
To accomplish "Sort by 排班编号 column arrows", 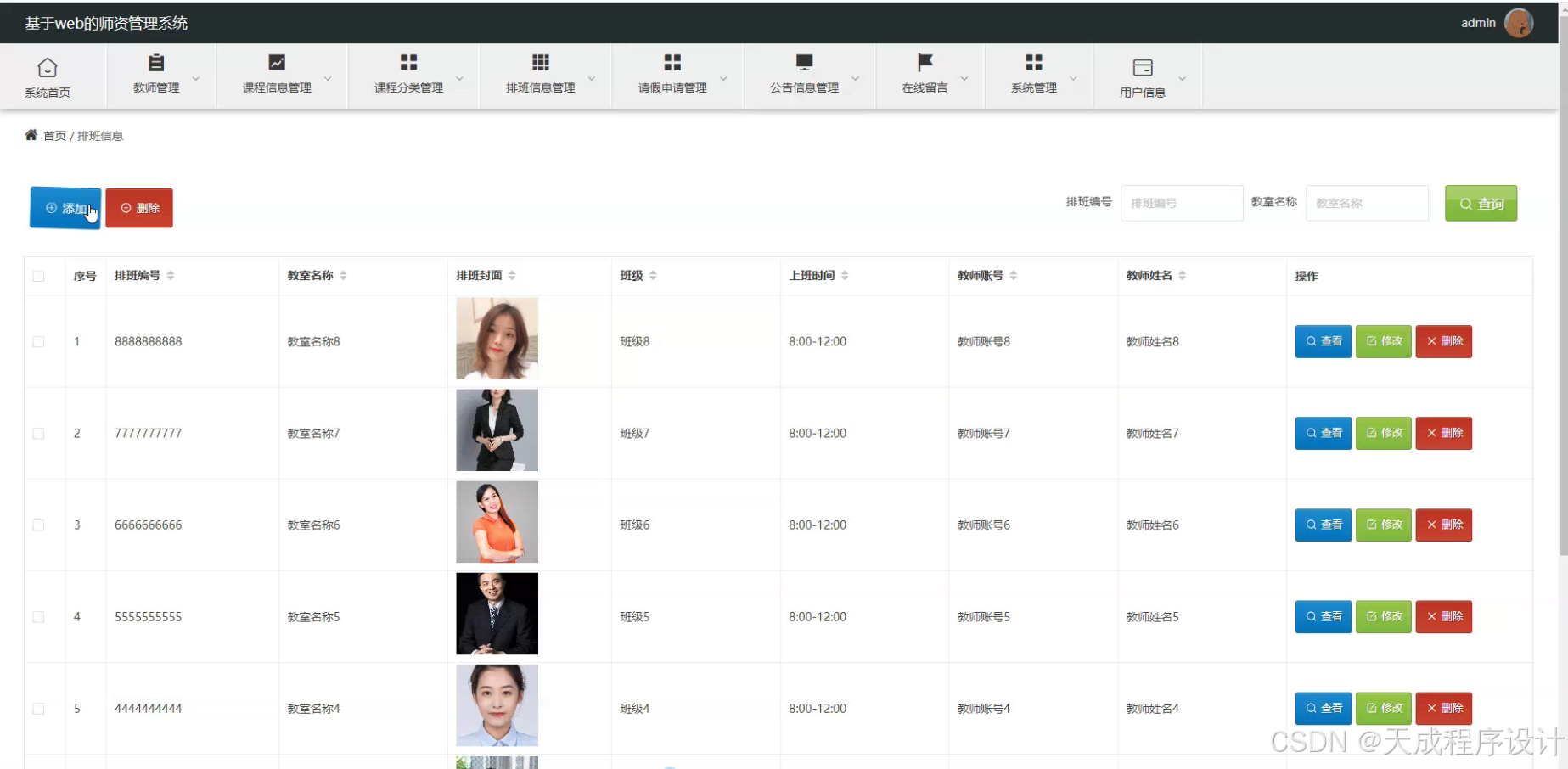I will [171, 275].
